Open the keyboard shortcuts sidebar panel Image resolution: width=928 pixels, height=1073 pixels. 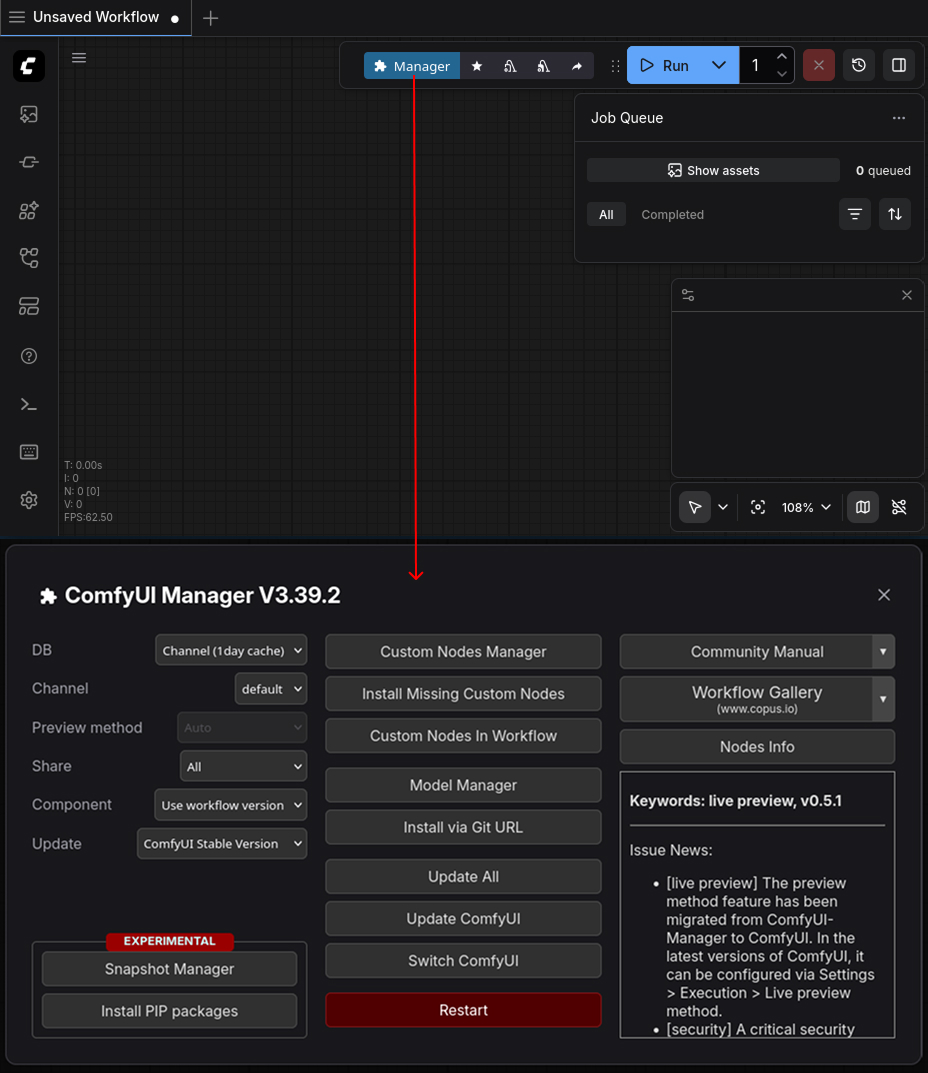pyautogui.click(x=29, y=452)
